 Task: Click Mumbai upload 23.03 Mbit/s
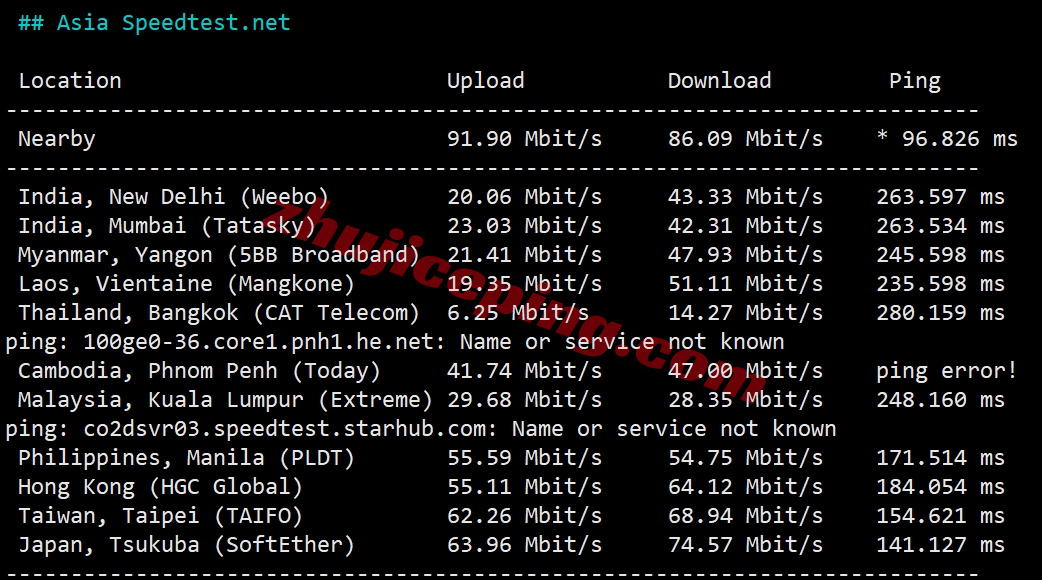[x=524, y=226]
